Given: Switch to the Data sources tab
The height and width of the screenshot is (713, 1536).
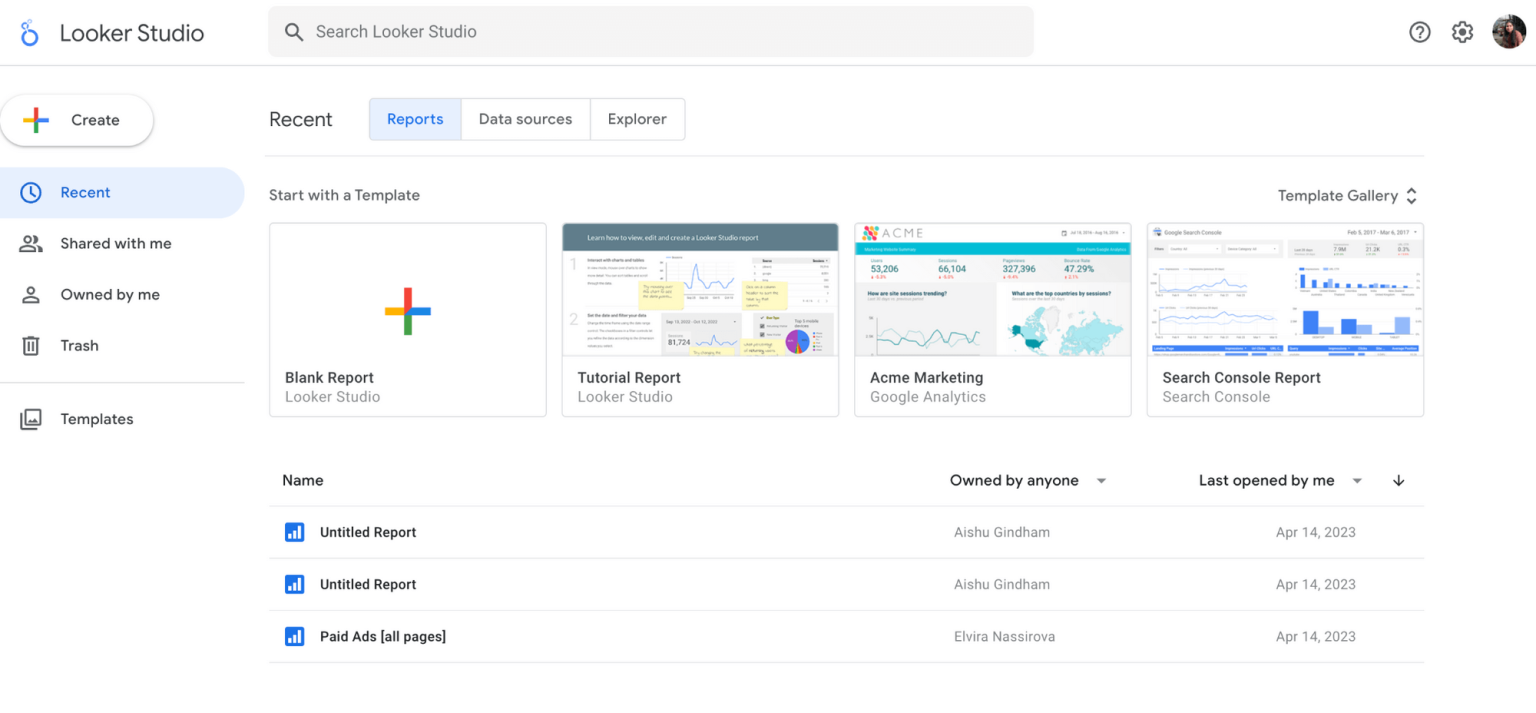Looking at the screenshot, I should tap(525, 119).
